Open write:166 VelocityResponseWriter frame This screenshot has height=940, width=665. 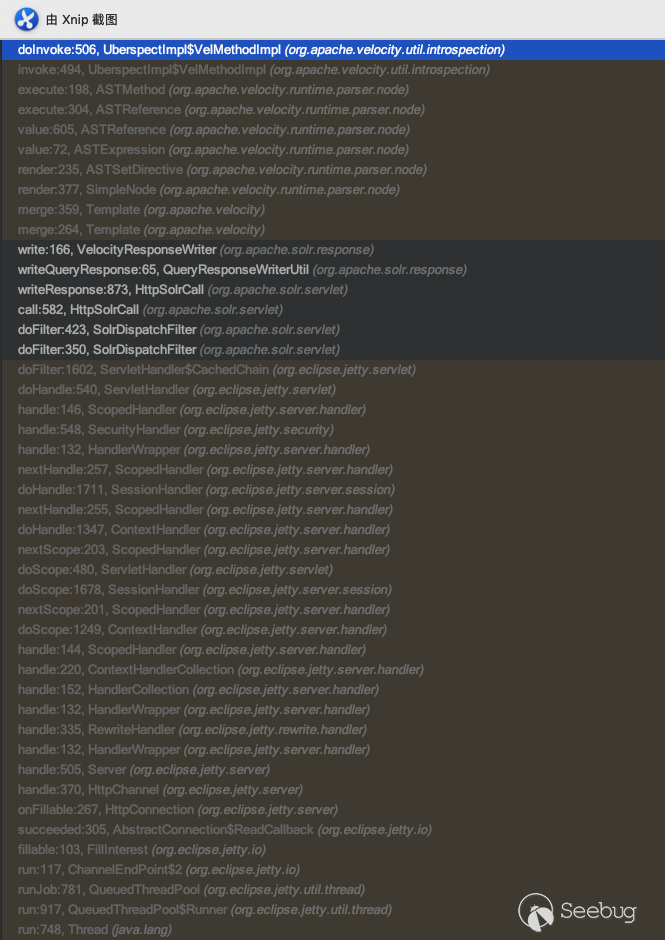[195, 250]
